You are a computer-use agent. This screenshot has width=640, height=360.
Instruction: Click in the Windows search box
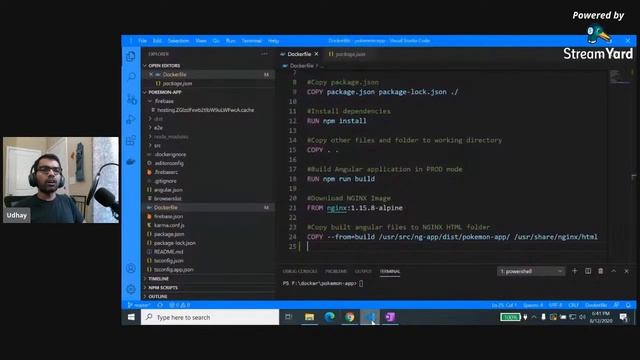pos(210,317)
